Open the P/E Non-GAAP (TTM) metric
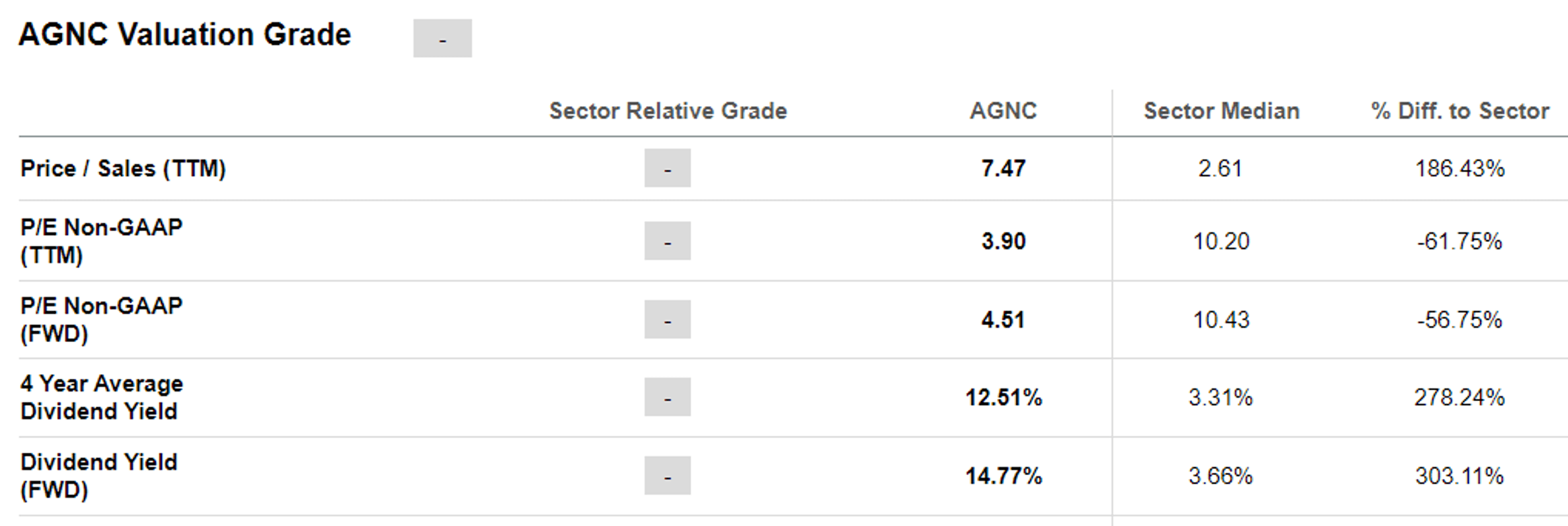 coord(101,241)
